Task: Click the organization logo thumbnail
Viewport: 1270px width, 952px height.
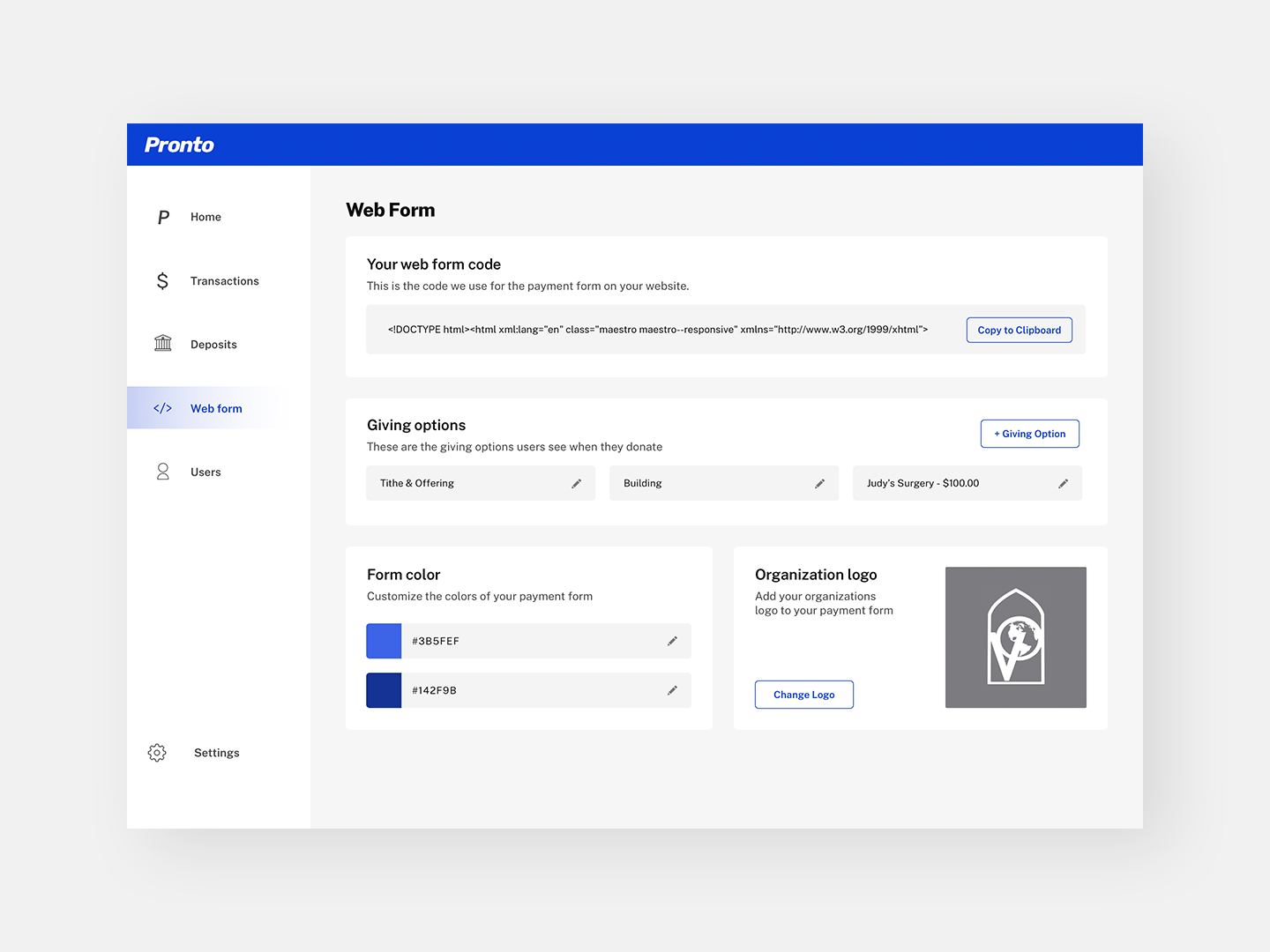Action: point(1016,637)
